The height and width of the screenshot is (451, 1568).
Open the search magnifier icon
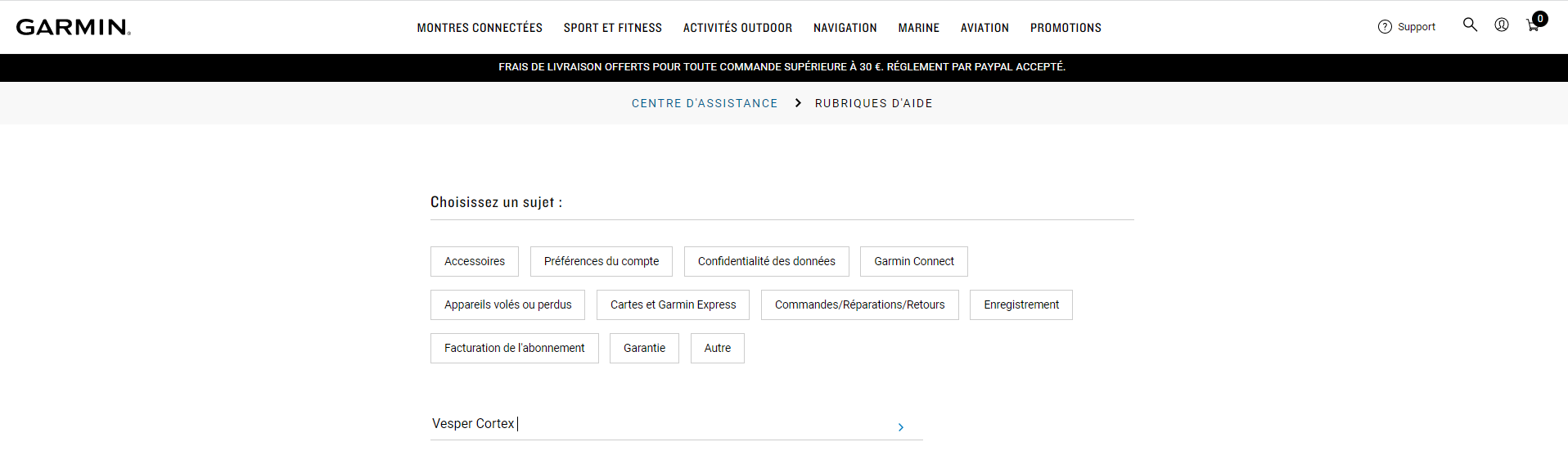point(1470,25)
